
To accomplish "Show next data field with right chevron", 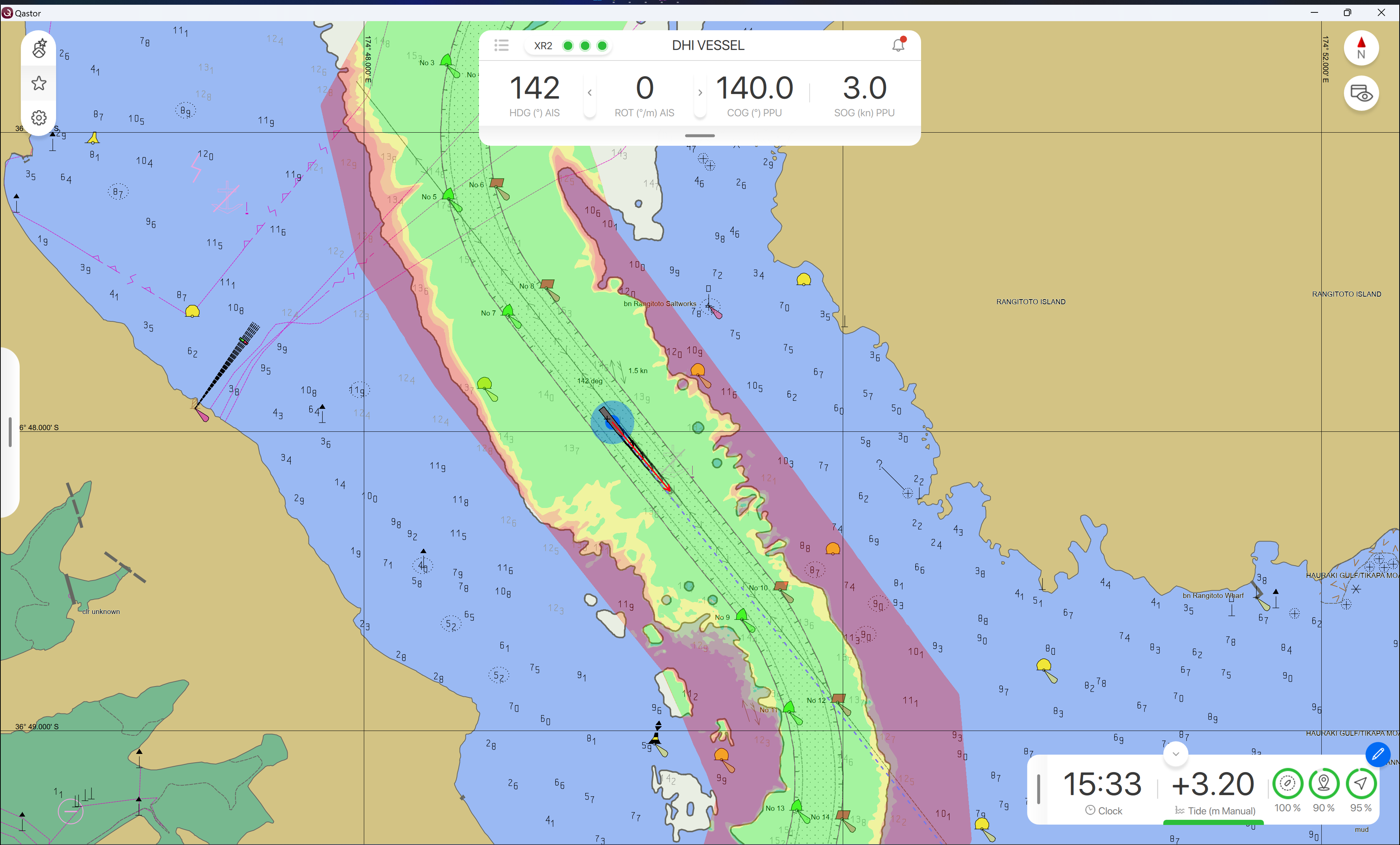I will tap(700, 93).
